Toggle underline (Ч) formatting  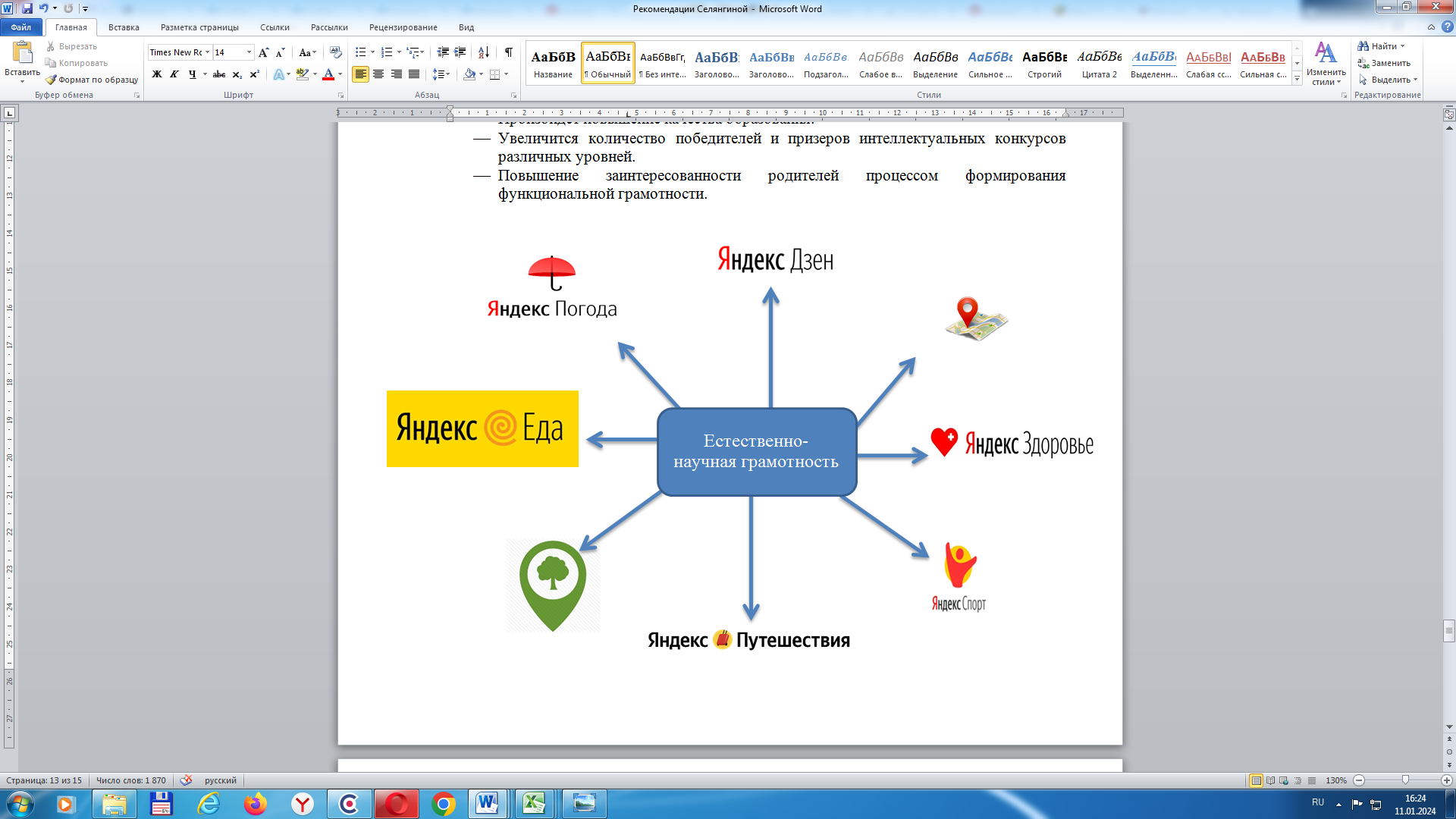point(192,74)
